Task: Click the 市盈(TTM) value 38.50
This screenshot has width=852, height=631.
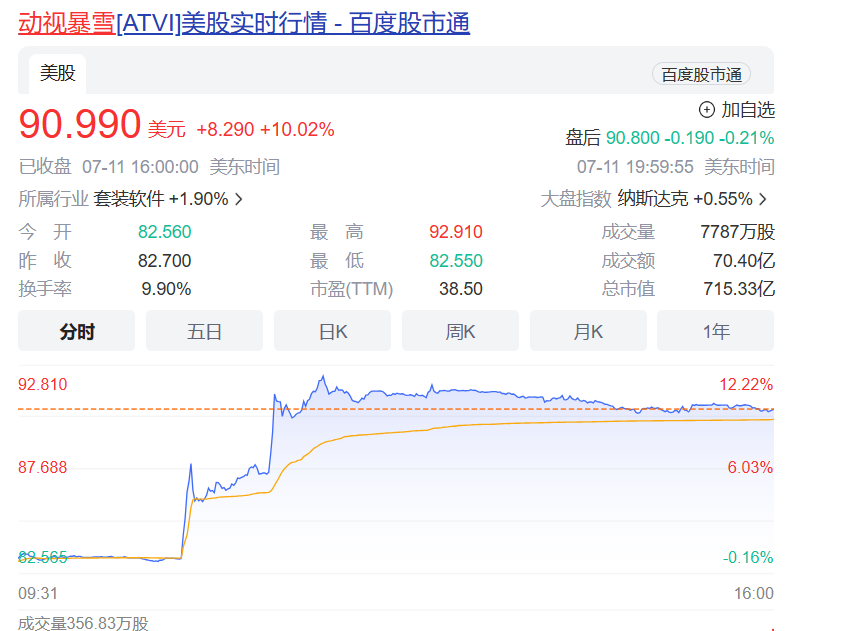Action: pos(461,289)
